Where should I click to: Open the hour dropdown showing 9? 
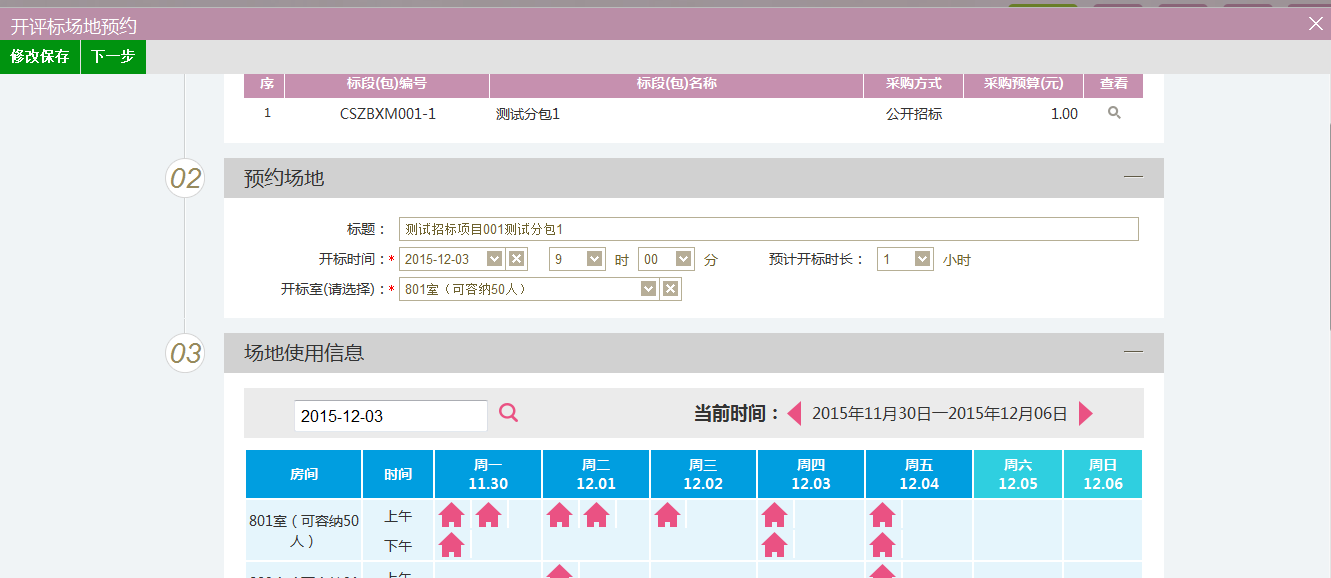pyautogui.click(x=594, y=259)
